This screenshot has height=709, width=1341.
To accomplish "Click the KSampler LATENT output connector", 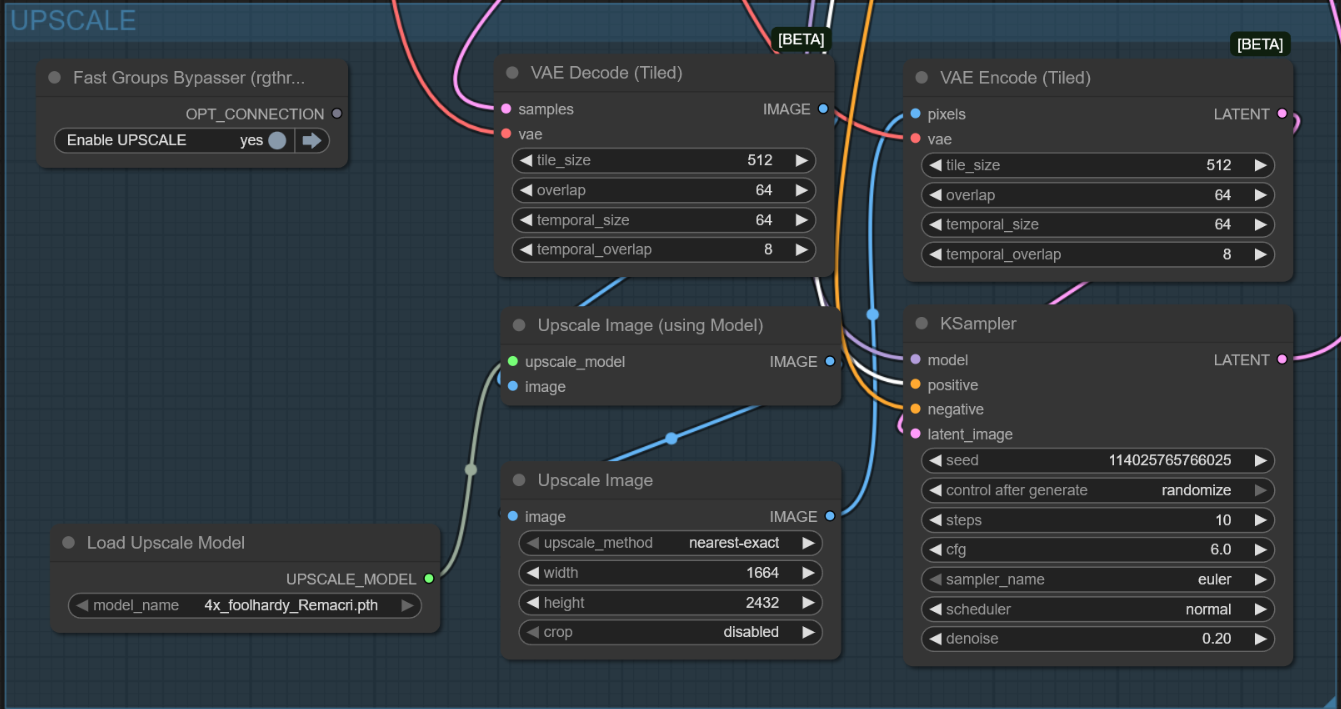I will point(1282,360).
